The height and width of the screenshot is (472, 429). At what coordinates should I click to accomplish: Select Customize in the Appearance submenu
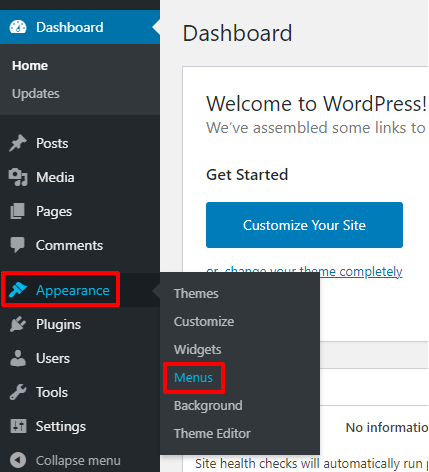point(204,322)
